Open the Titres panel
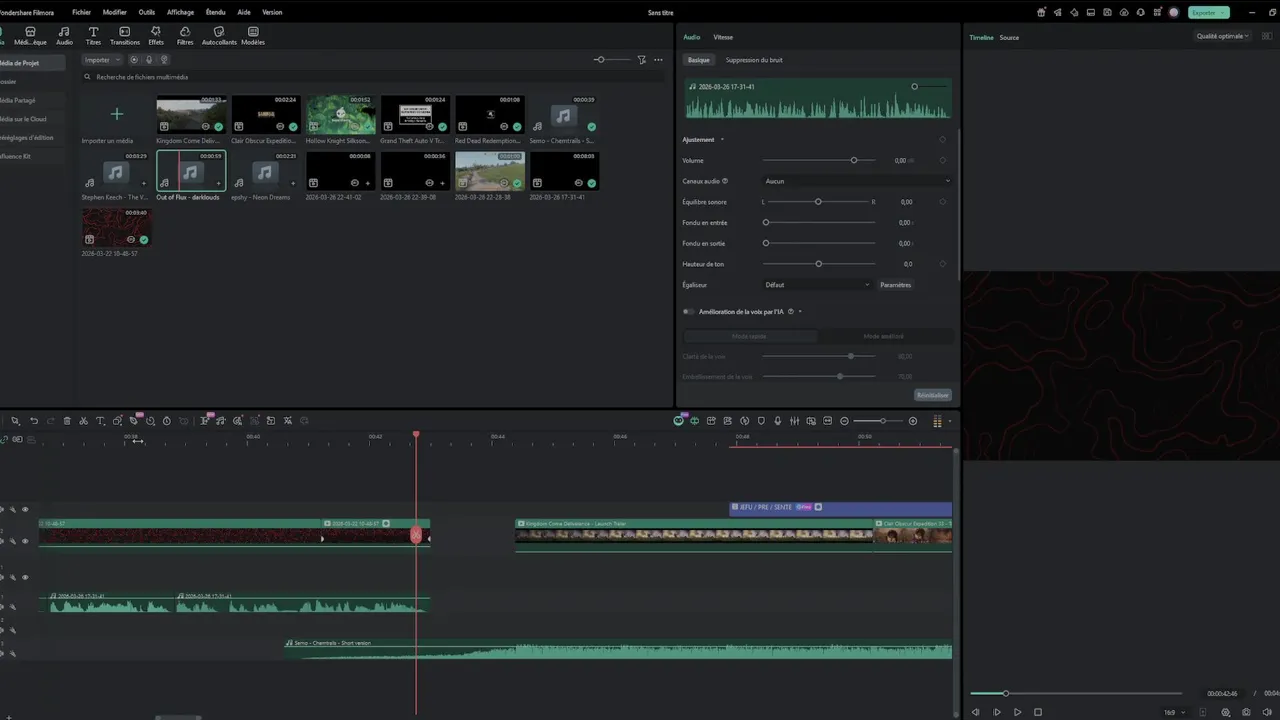The width and height of the screenshot is (1280, 720). pyautogui.click(x=93, y=36)
